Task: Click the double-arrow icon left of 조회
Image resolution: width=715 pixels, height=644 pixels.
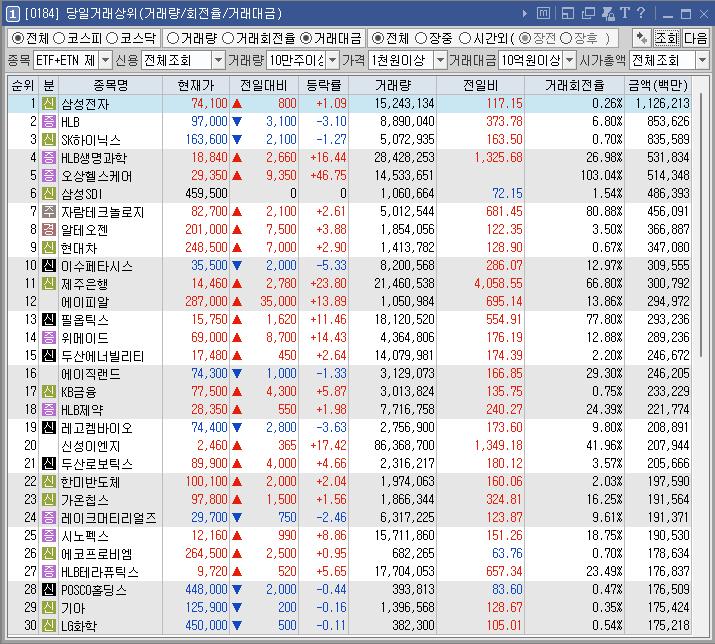Action: click(x=642, y=38)
